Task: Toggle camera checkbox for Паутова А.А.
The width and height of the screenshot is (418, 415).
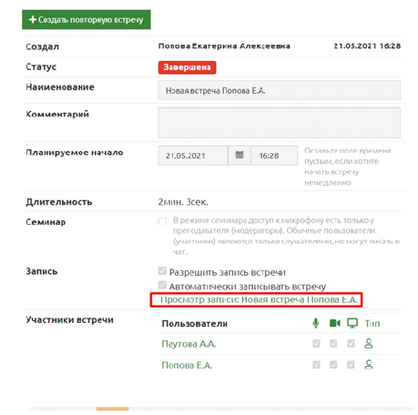Action: click(x=333, y=343)
